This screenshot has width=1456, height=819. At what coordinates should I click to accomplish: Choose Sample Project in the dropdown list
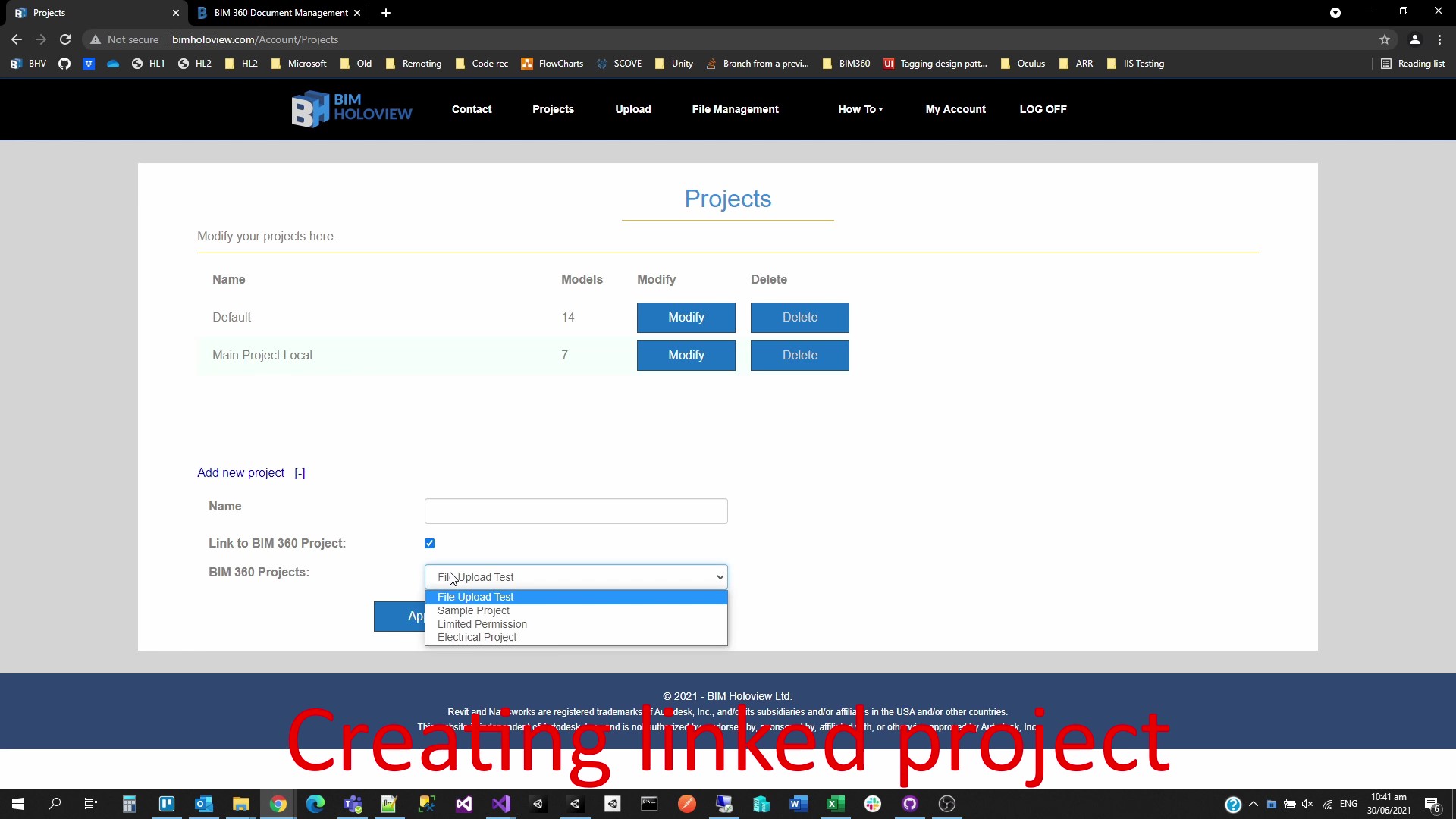coord(473,610)
